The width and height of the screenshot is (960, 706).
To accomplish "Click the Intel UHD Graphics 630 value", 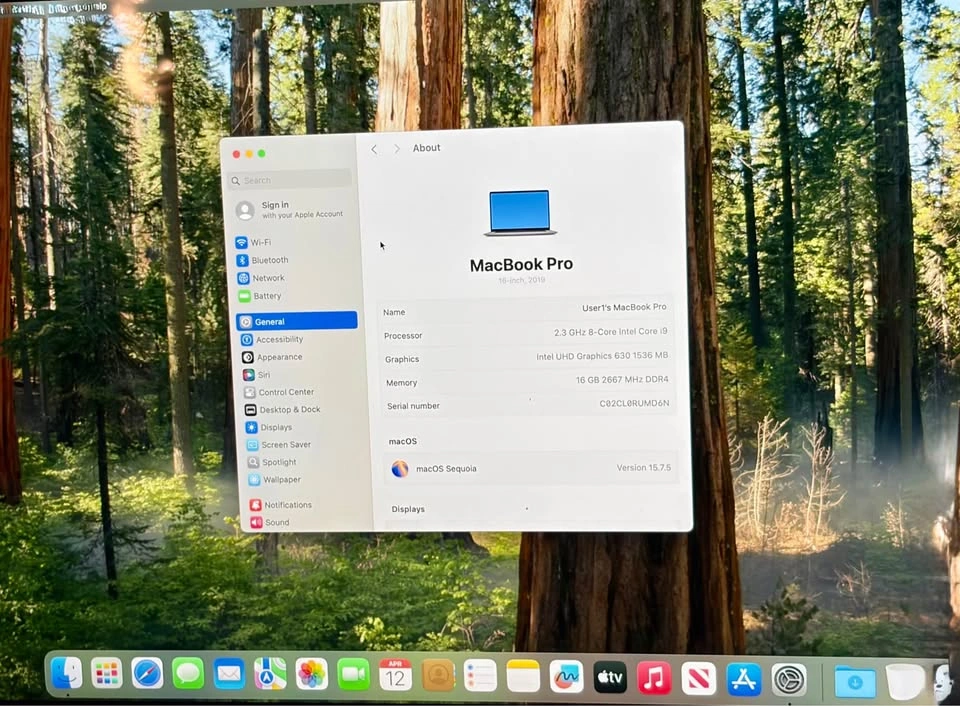I will click(602, 356).
